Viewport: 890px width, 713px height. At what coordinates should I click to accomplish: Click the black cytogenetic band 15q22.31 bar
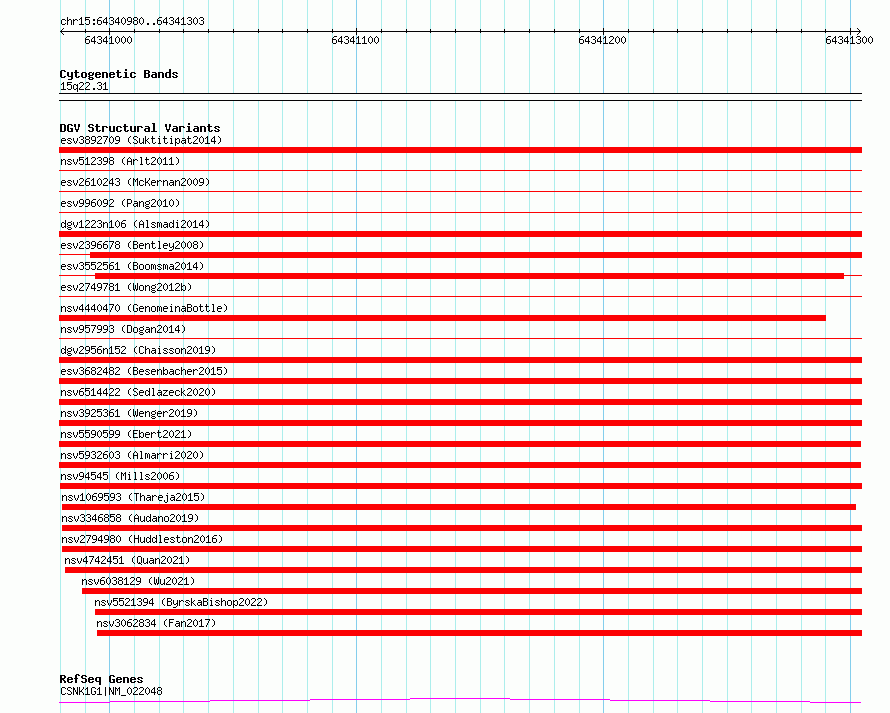[460, 97]
